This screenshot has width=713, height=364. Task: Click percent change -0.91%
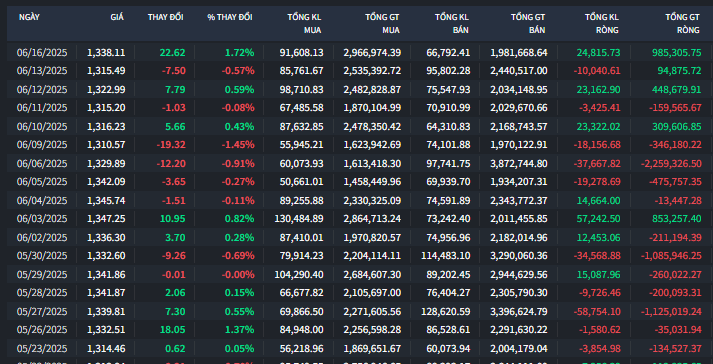[x=238, y=163]
